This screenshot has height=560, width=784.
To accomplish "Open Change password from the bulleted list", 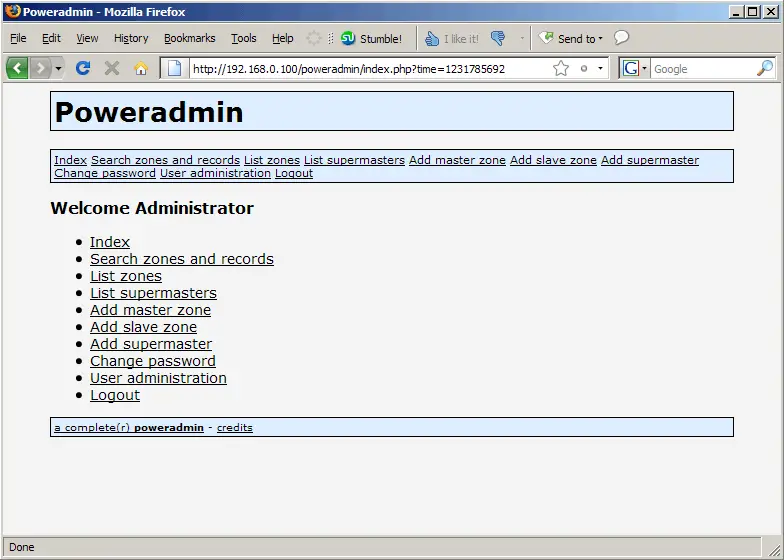I will point(153,361).
